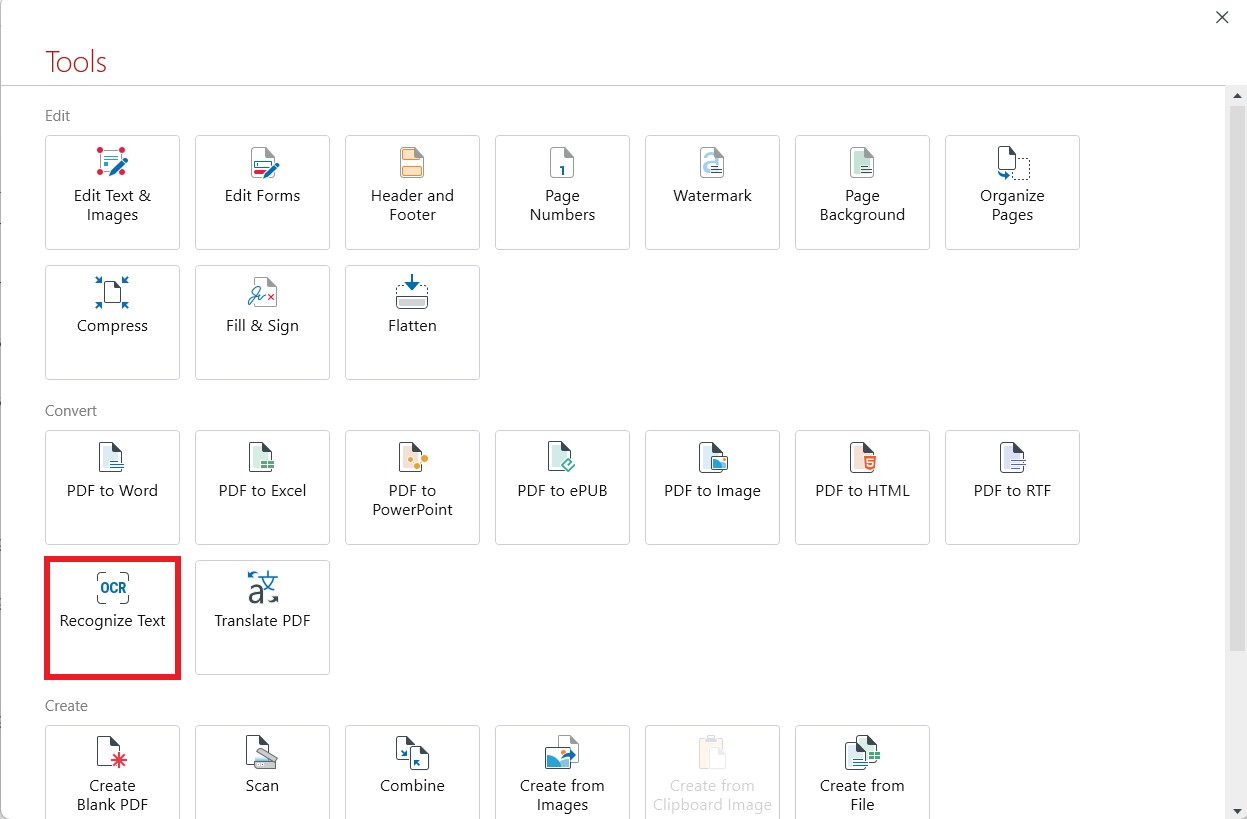
Task: Select the Edit Forms tool
Action: (x=262, y=192)
